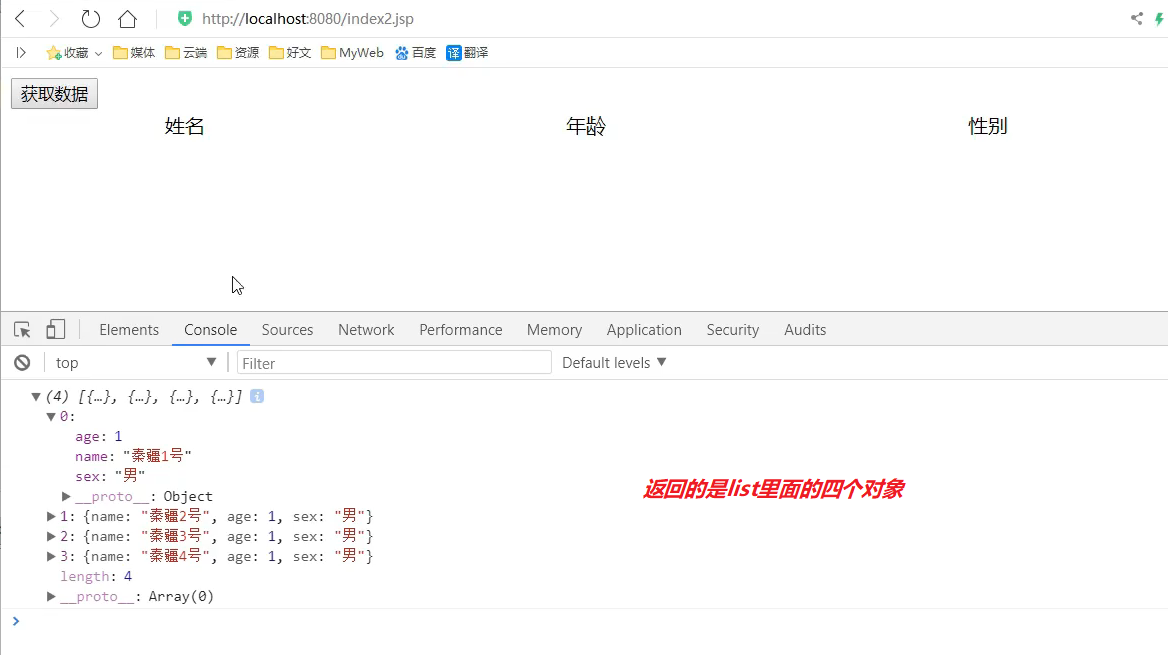1168x655 pixels.
Task: Switch to the Network tab
Action: [366, 329]
